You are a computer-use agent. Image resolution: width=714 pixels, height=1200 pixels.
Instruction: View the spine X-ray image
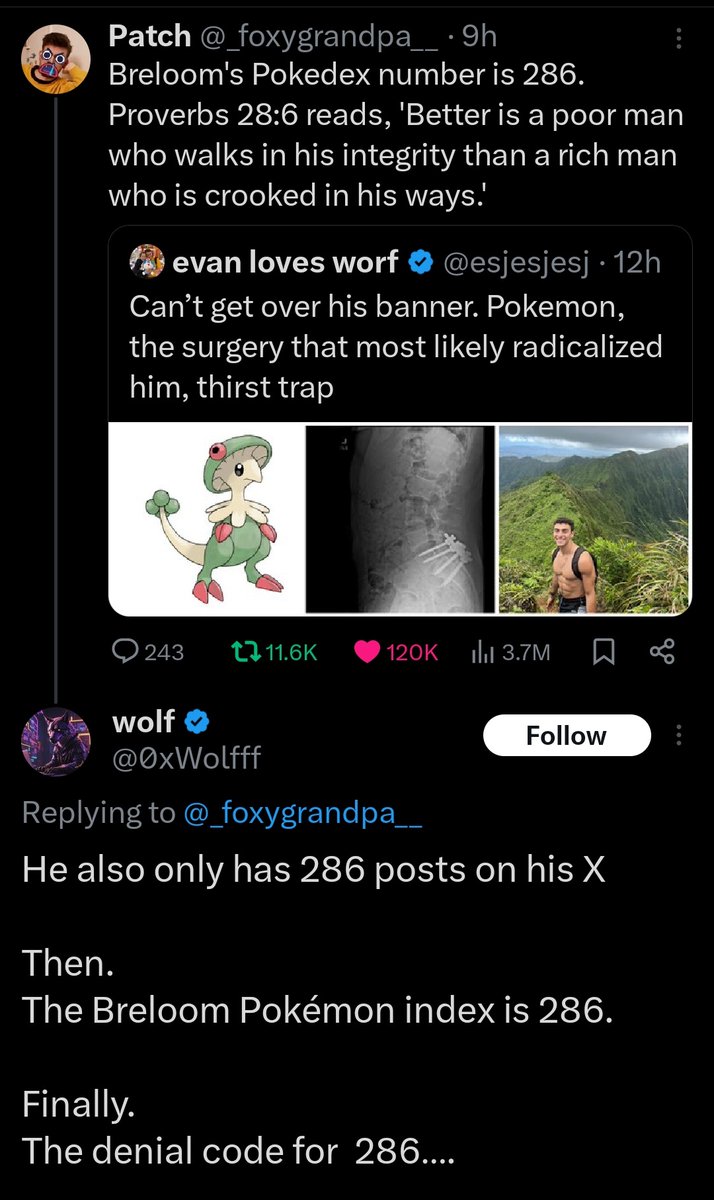click(x=400, y=519)
